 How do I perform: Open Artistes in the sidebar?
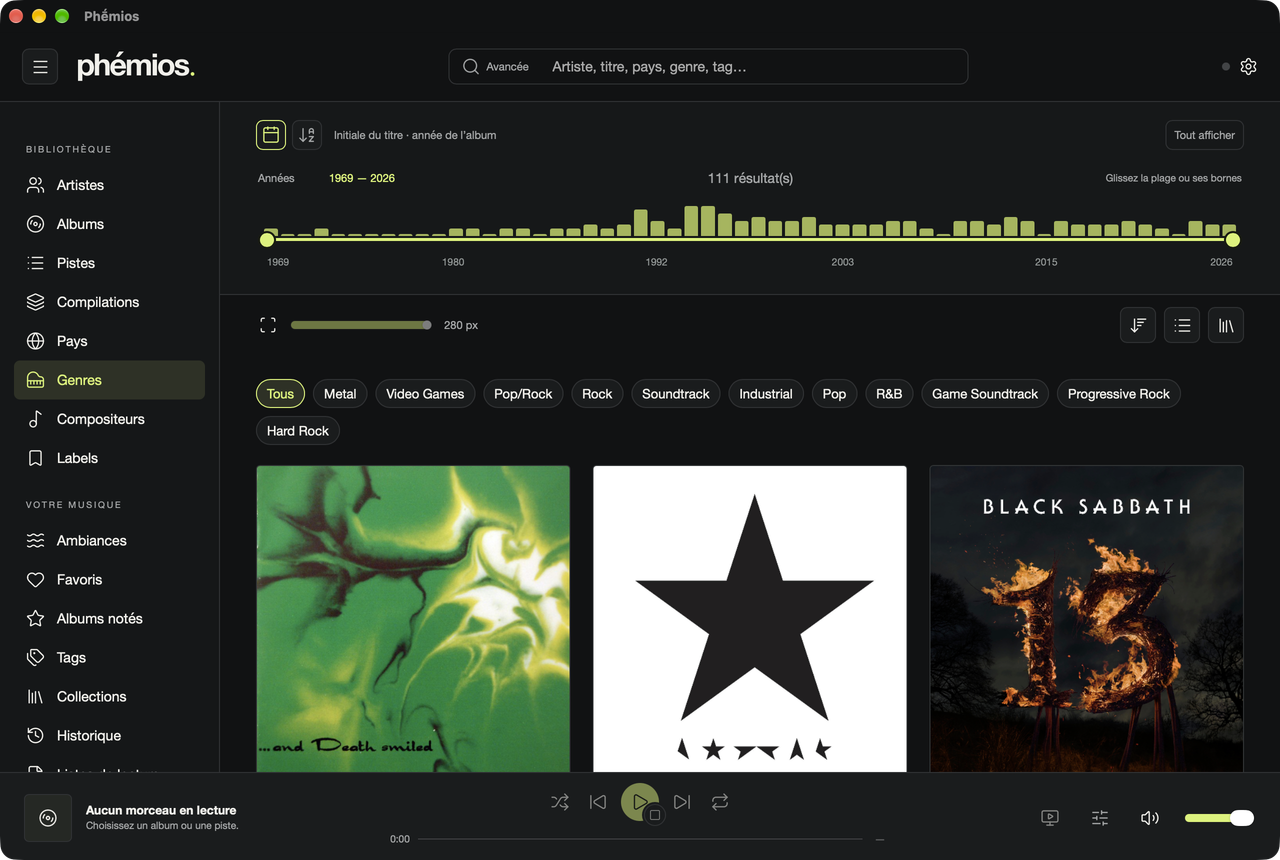(110, 185)
